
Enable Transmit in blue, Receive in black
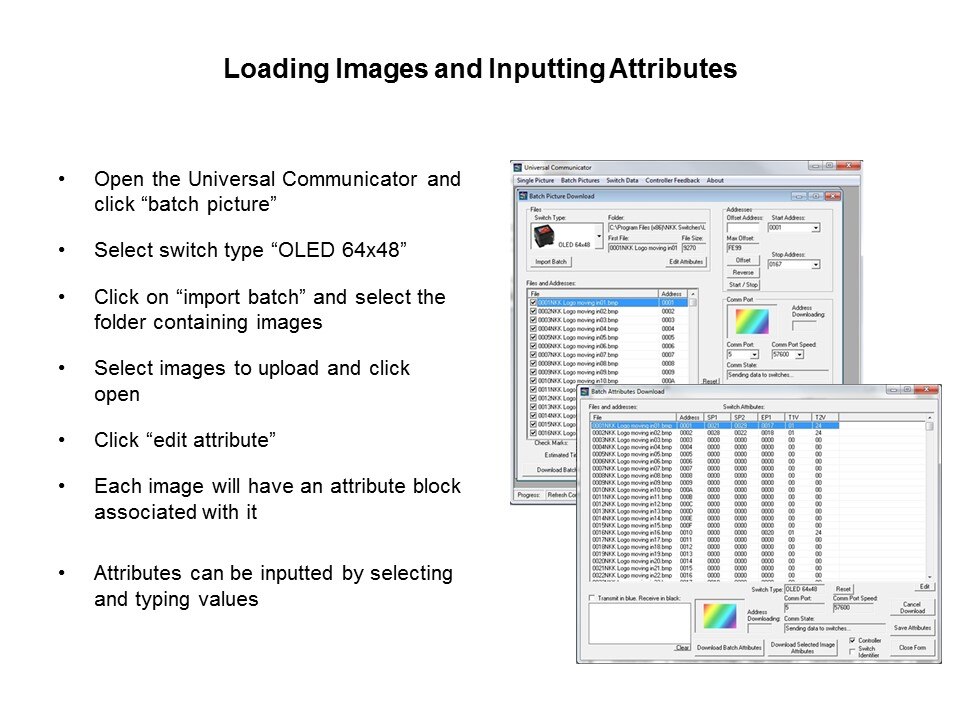[x=592, y=598]
